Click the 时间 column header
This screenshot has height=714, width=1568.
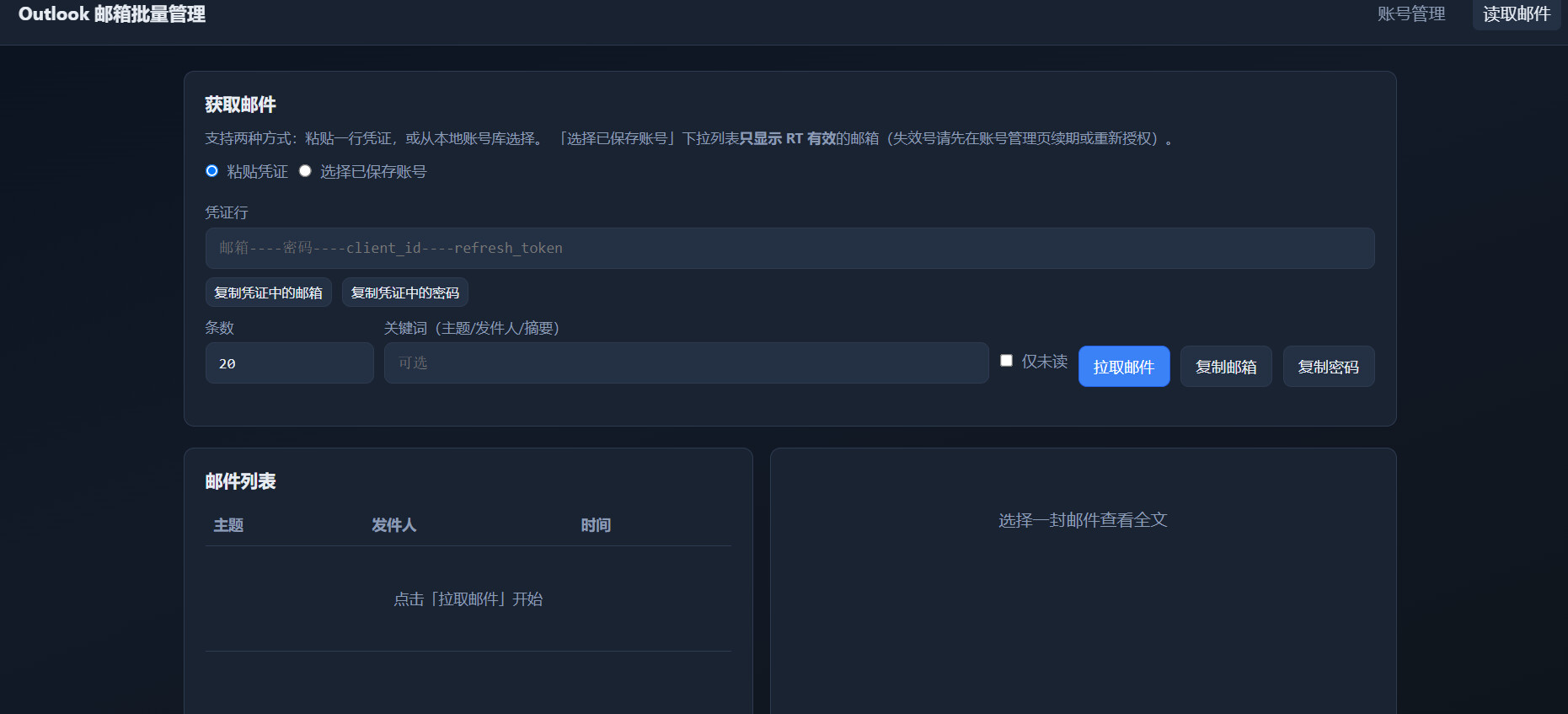click(x=596, y=525)
